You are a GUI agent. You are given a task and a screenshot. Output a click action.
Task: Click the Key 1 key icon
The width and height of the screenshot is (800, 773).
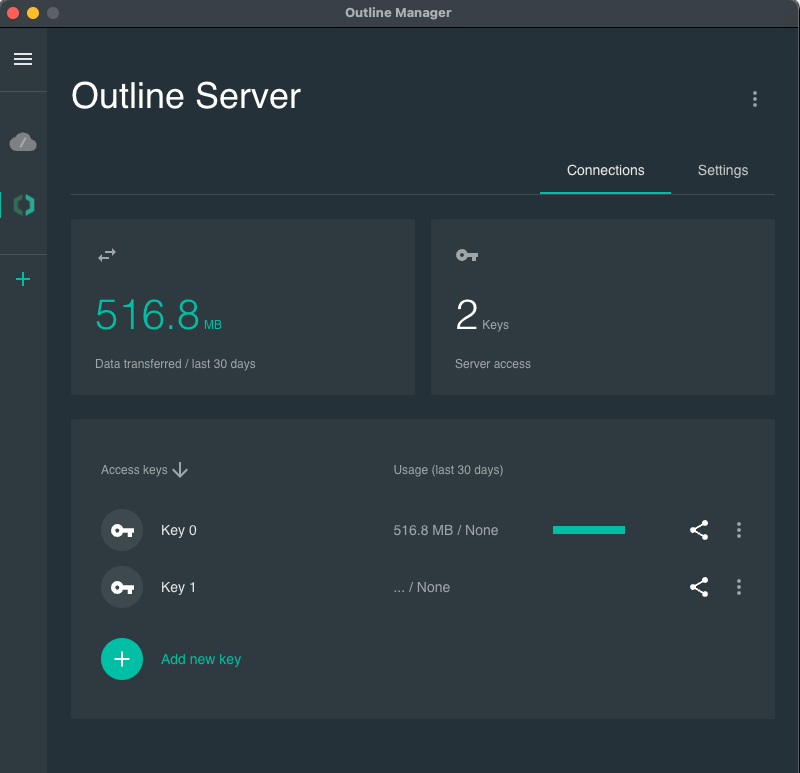(x=122, y=587)
